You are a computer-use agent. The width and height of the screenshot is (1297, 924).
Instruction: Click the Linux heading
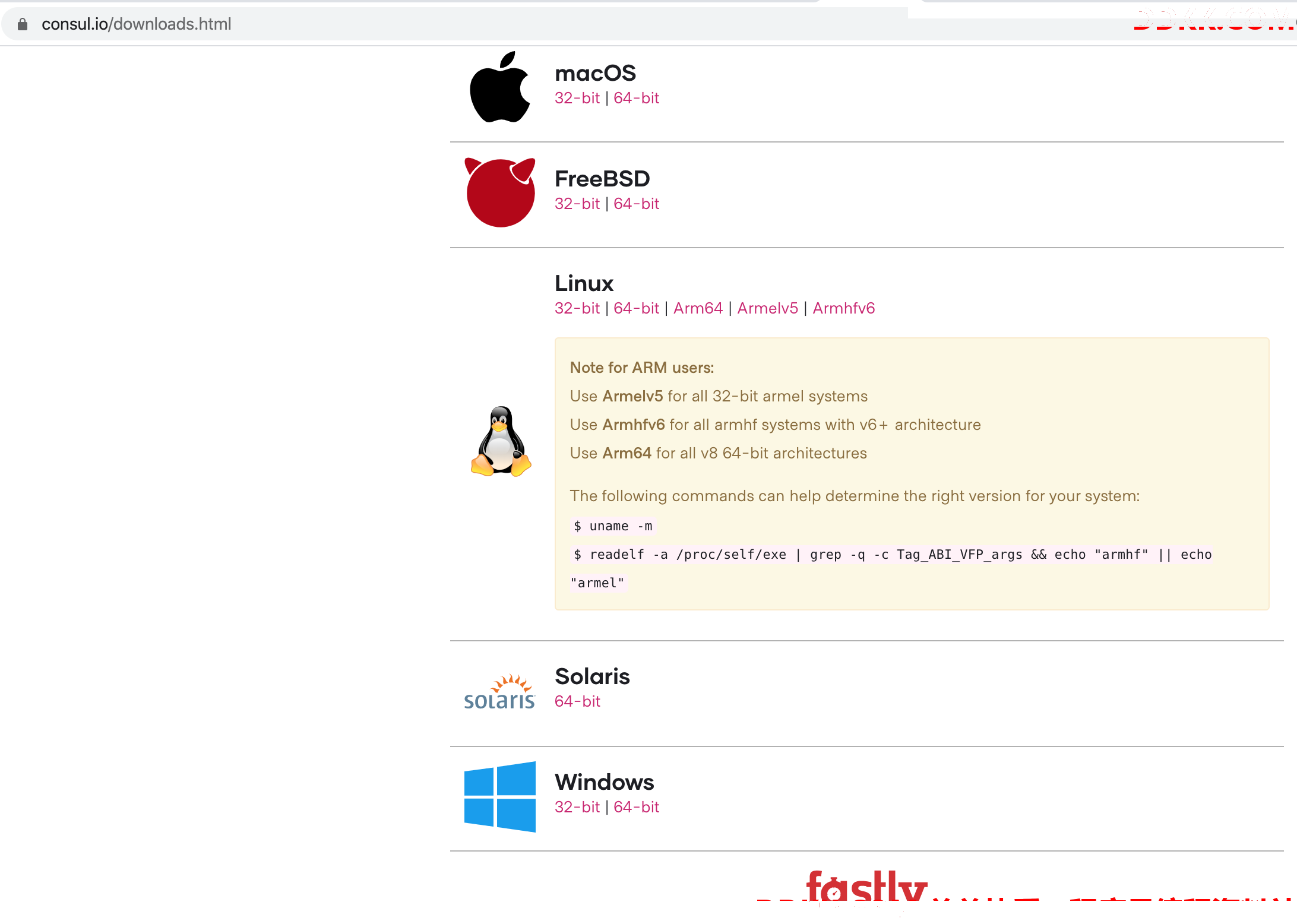(584, 283)
